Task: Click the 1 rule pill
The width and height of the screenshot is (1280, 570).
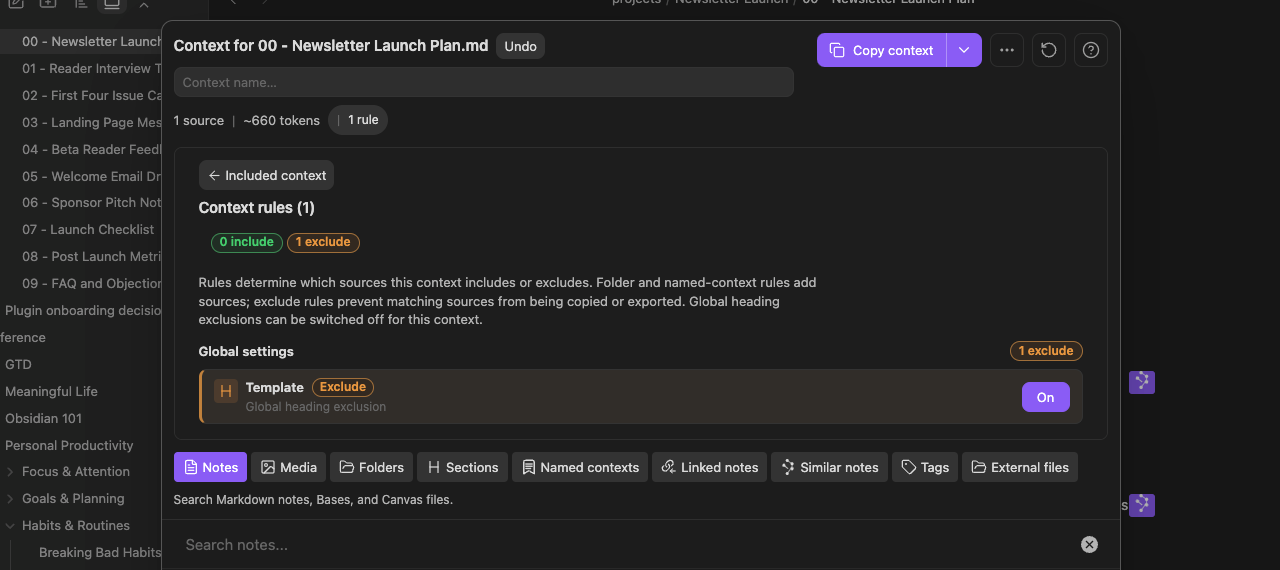Action: (358, 120)
